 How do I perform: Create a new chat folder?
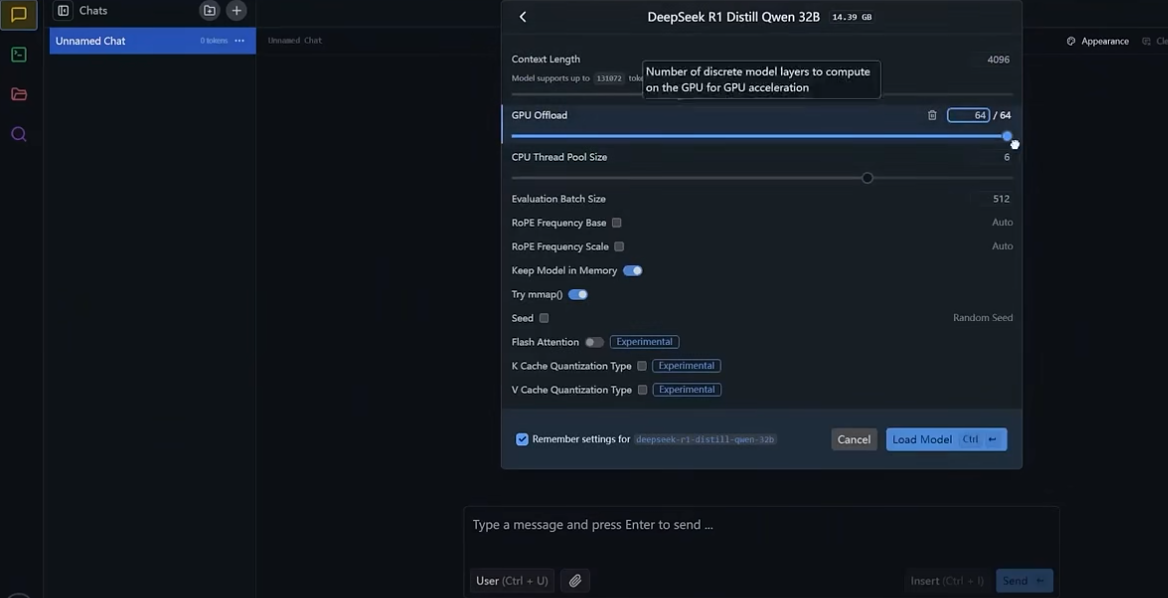[x=209, y=10]
